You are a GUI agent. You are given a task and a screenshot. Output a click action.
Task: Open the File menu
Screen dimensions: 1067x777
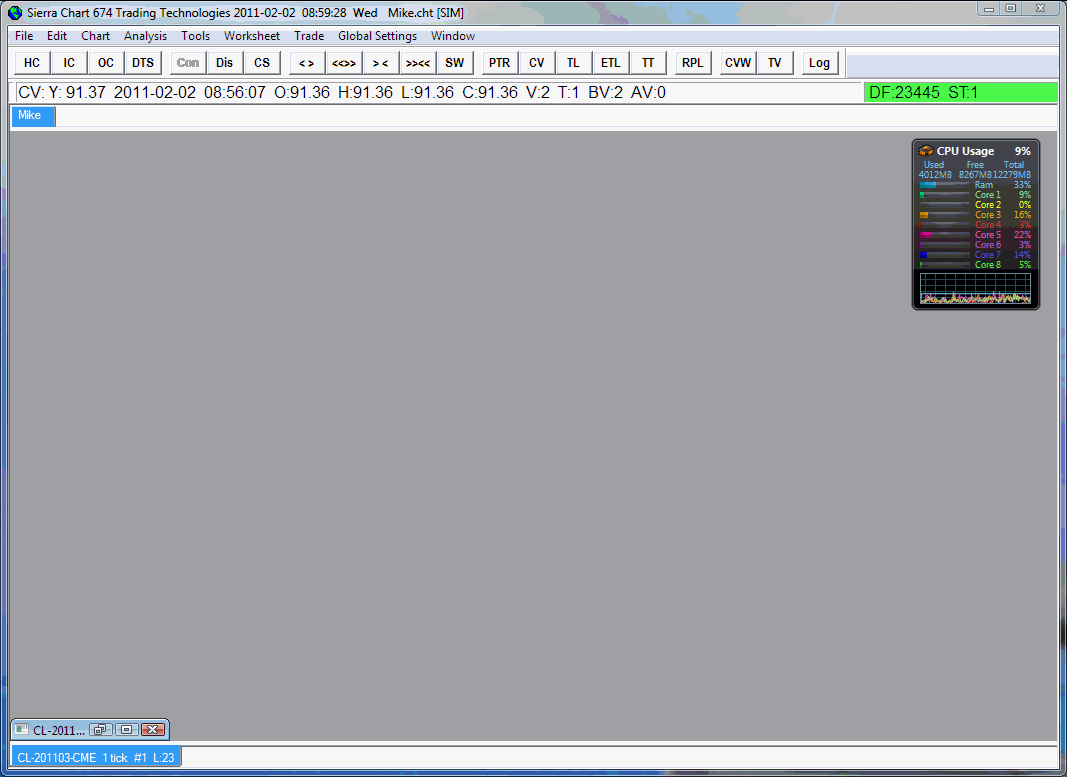pos(24,36)
